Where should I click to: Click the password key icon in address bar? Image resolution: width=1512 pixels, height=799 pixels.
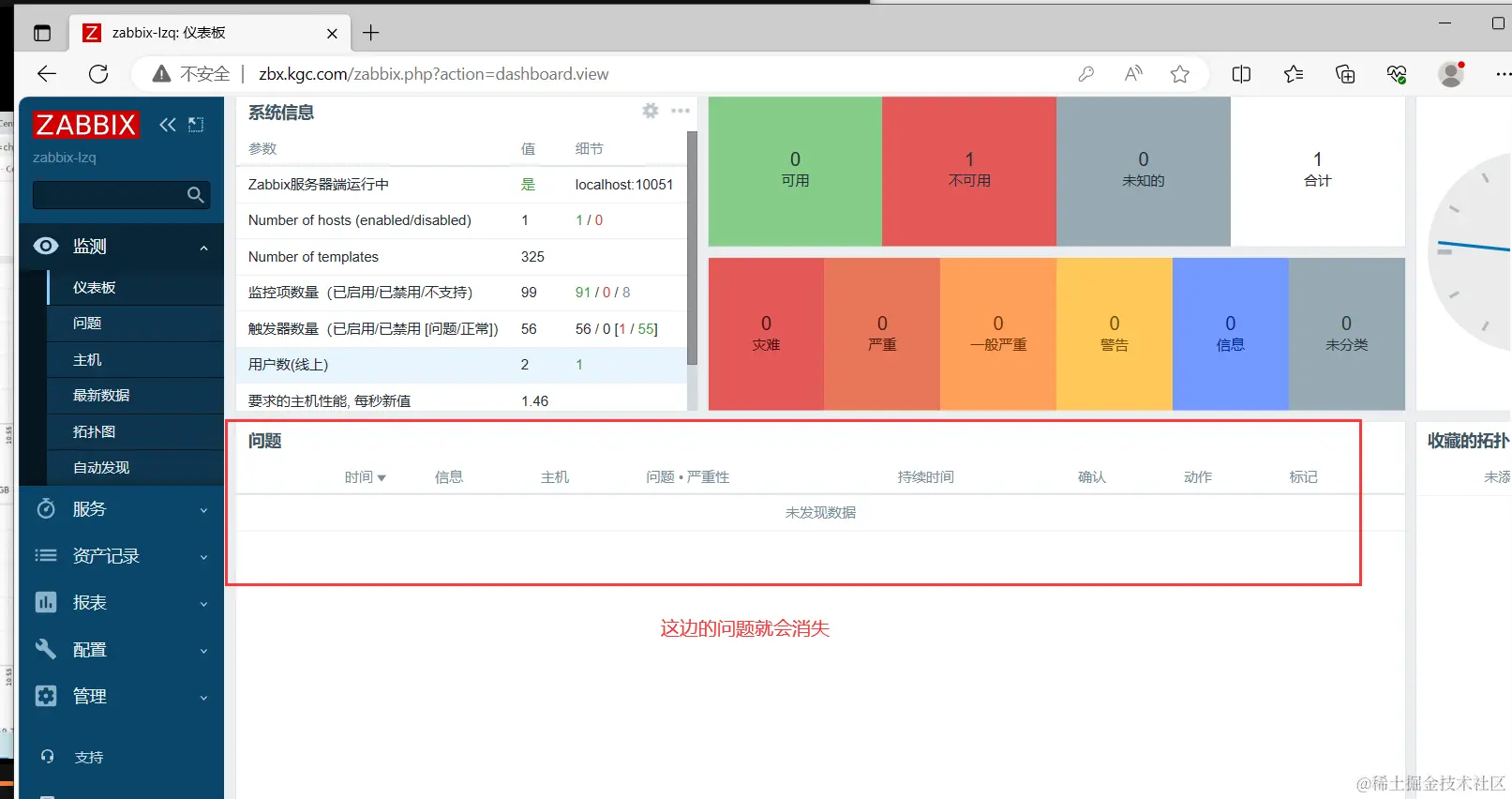1086,74
